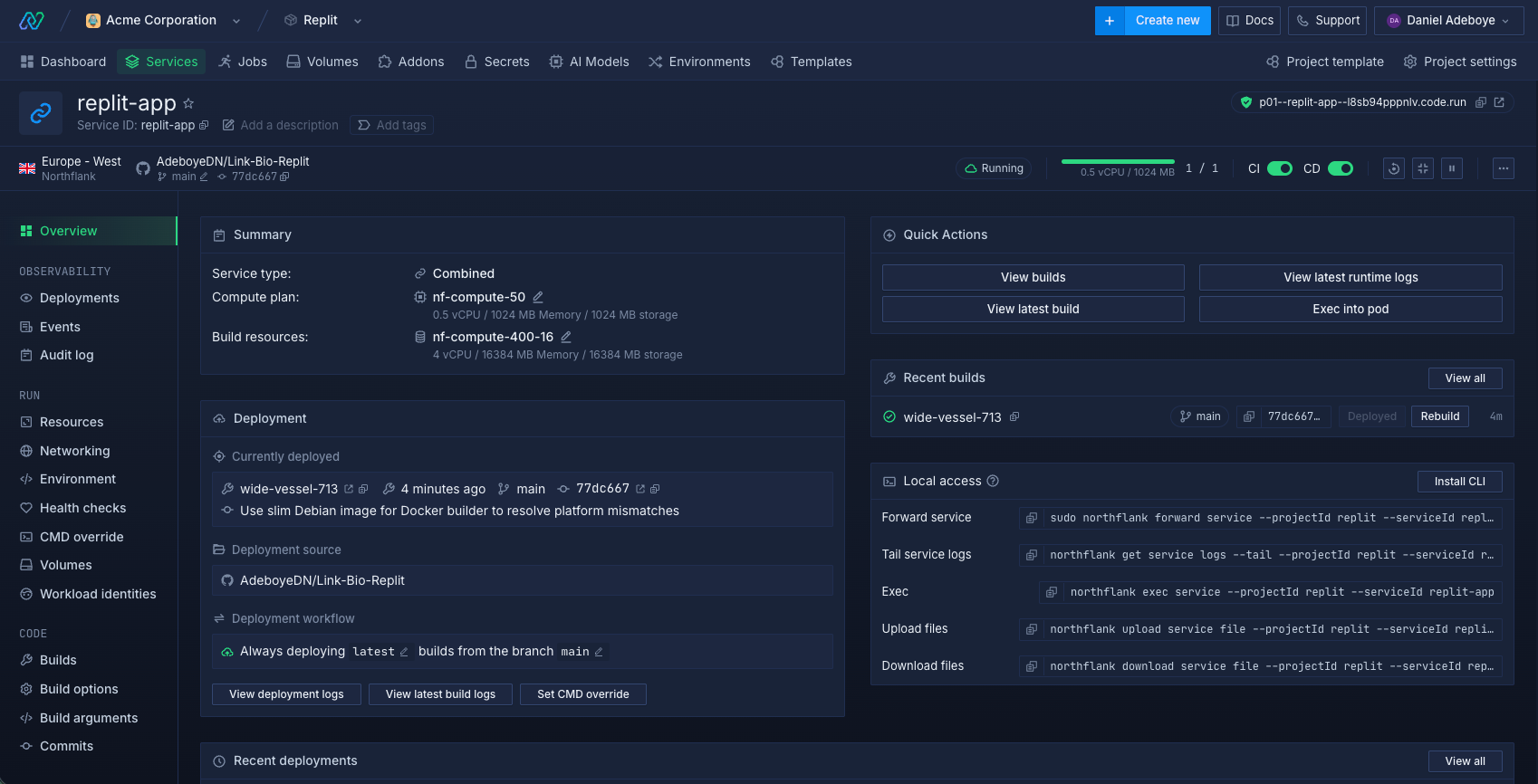The image size is (1538, 784).
Task: Click the Running status badge
Action: (x=994, y=168)
